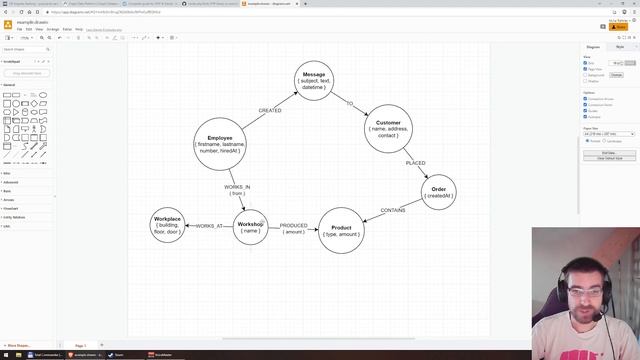Select the hexagon shape in General palette
This screenshot has height=360, width=640.
coord(7,112)
